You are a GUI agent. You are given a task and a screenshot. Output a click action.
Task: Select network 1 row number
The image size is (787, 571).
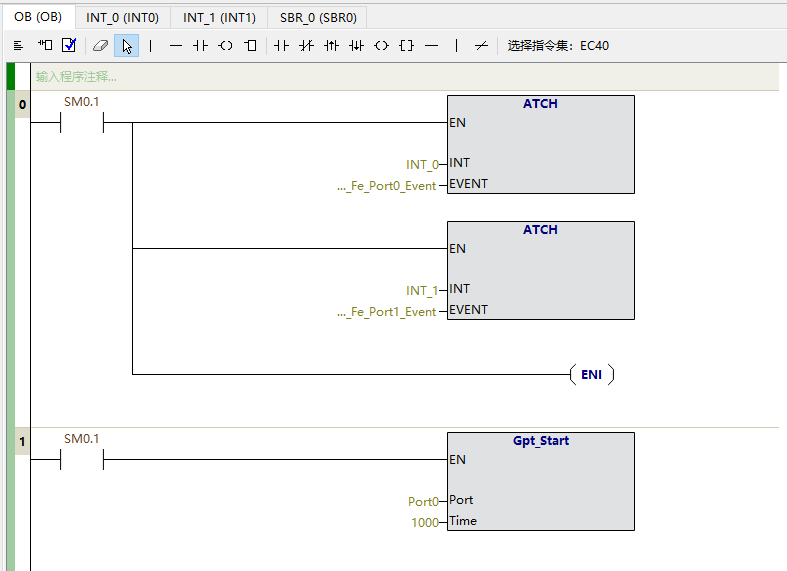click(x=22, y=441)
